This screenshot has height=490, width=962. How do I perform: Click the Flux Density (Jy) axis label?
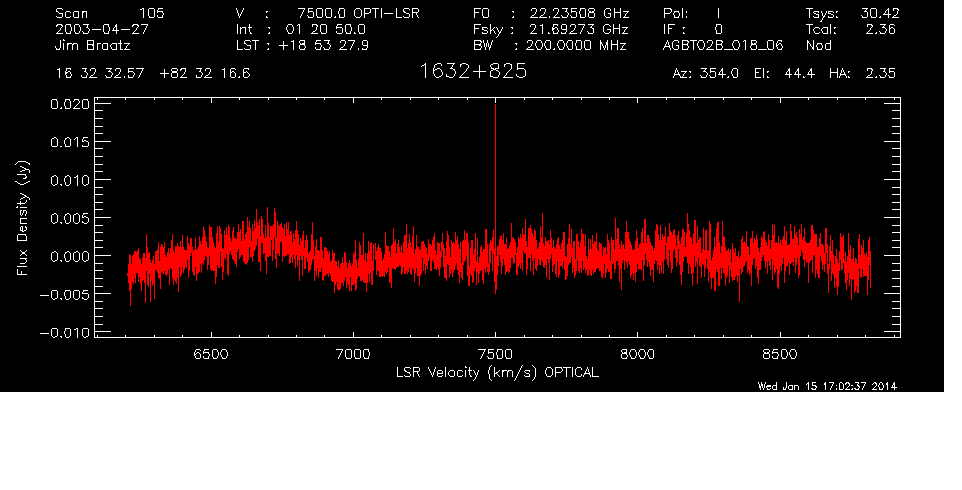pos(23,218)
